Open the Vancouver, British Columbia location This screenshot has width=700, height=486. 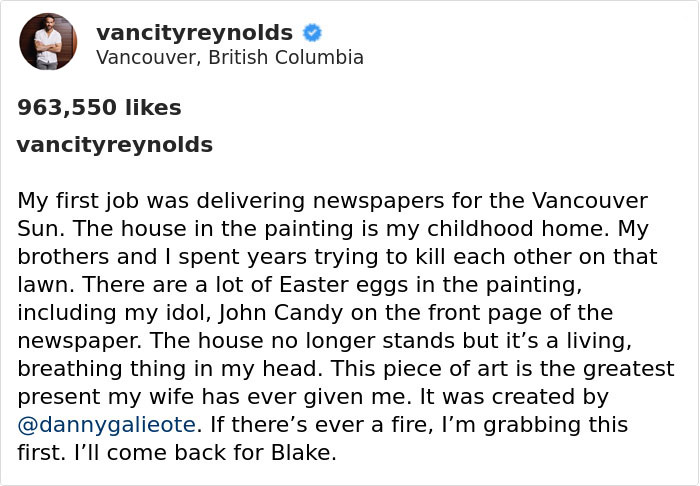click(229, 58)
